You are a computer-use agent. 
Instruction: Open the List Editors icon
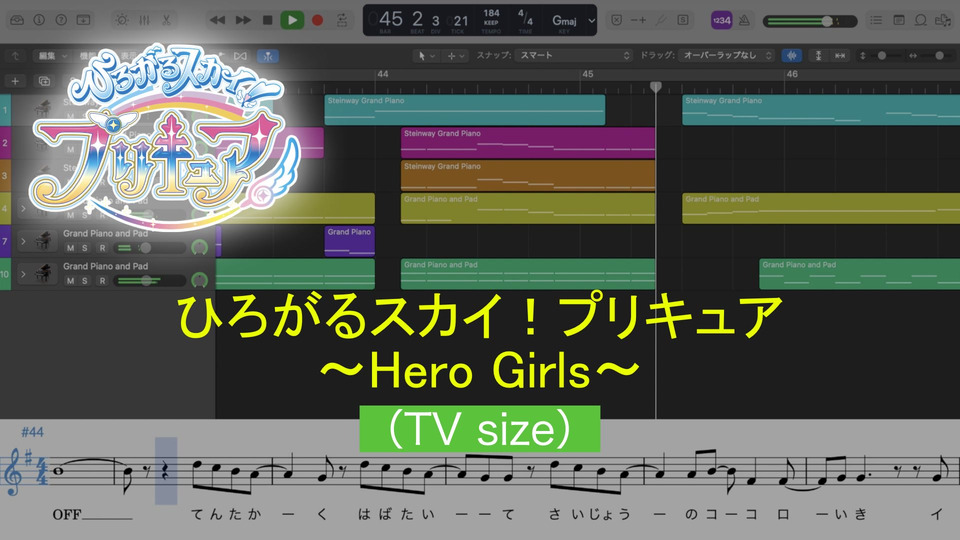point(876,20)
